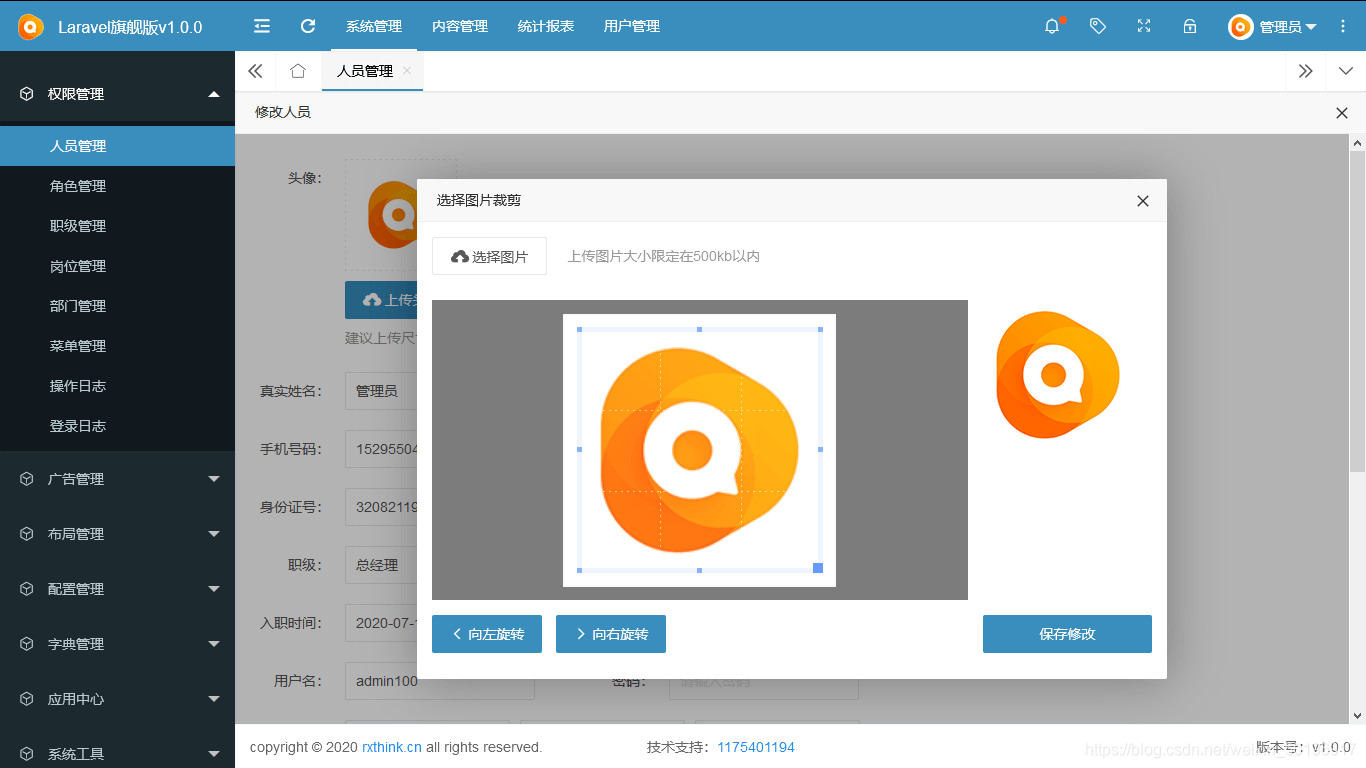Click the cube icon beside 字典管理
The width and height of the screenshot is (1366, 768).
tap(27, 644)
